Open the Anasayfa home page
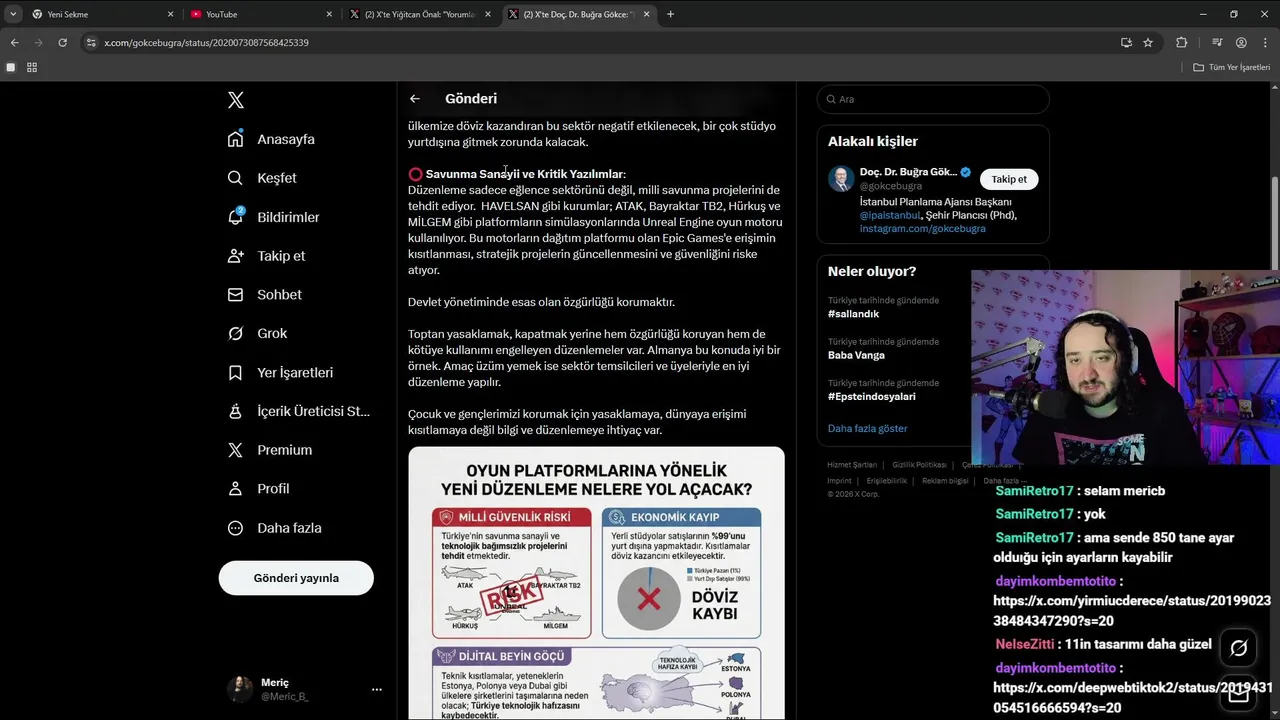The width and height of the screenshot is (1280, 720). pyautogui.click(x=271, y=139)
